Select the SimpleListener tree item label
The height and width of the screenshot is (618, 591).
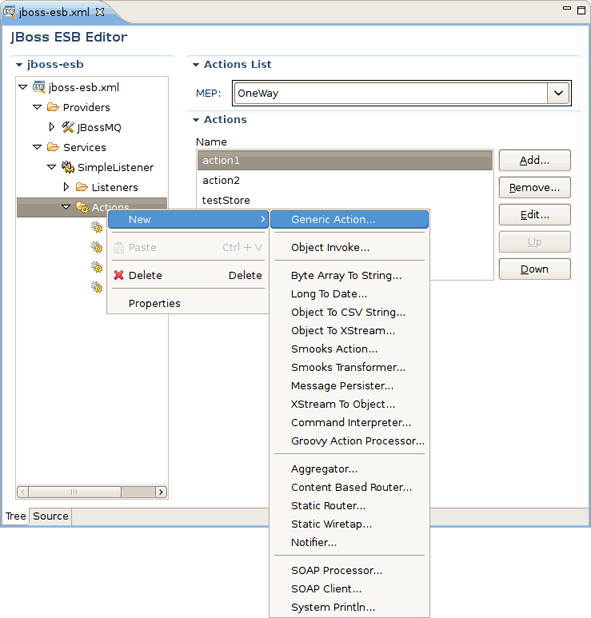[x=116, y=167]
